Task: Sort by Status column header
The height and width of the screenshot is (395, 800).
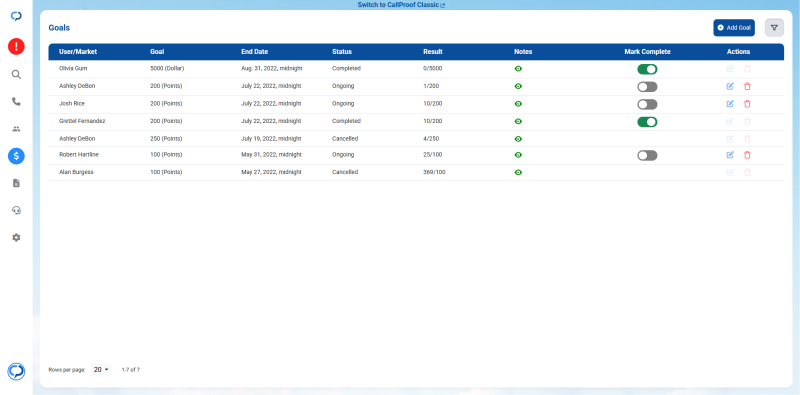Action: tap(342, 52)
